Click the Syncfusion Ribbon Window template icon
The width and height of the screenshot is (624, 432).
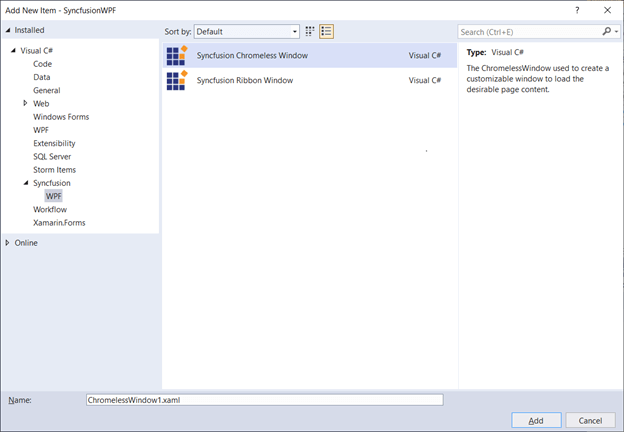pos(177,80)
